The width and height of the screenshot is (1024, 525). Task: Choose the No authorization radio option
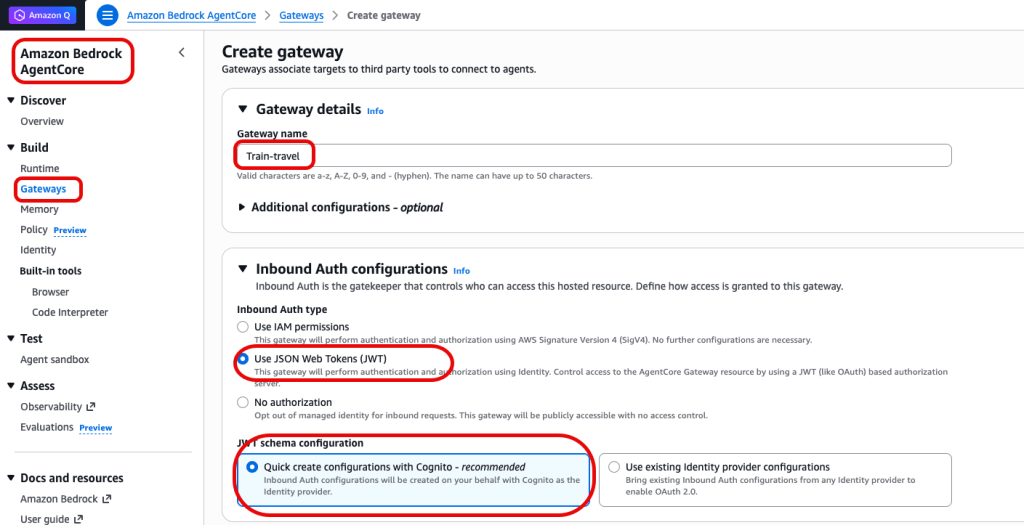pos(243,402)
